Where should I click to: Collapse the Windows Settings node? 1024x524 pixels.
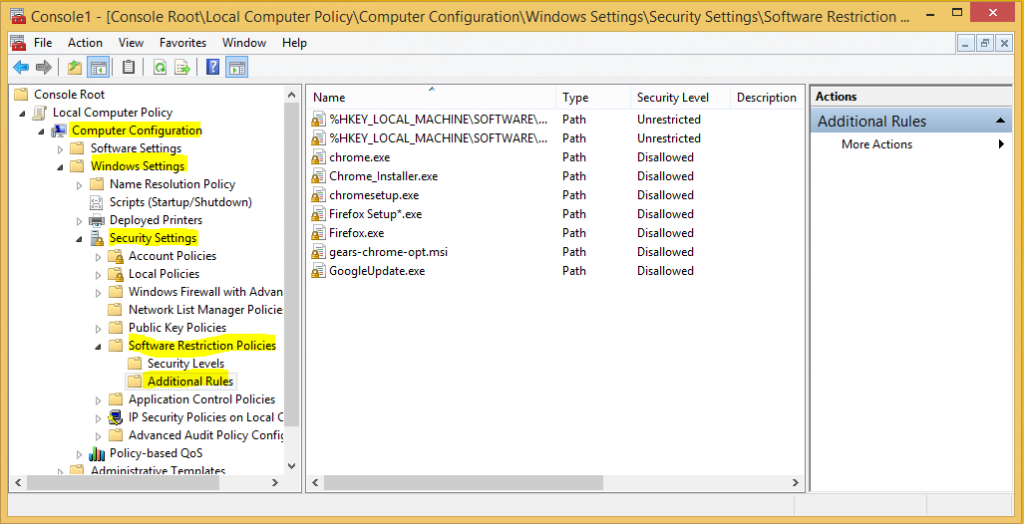click(61, 167)
